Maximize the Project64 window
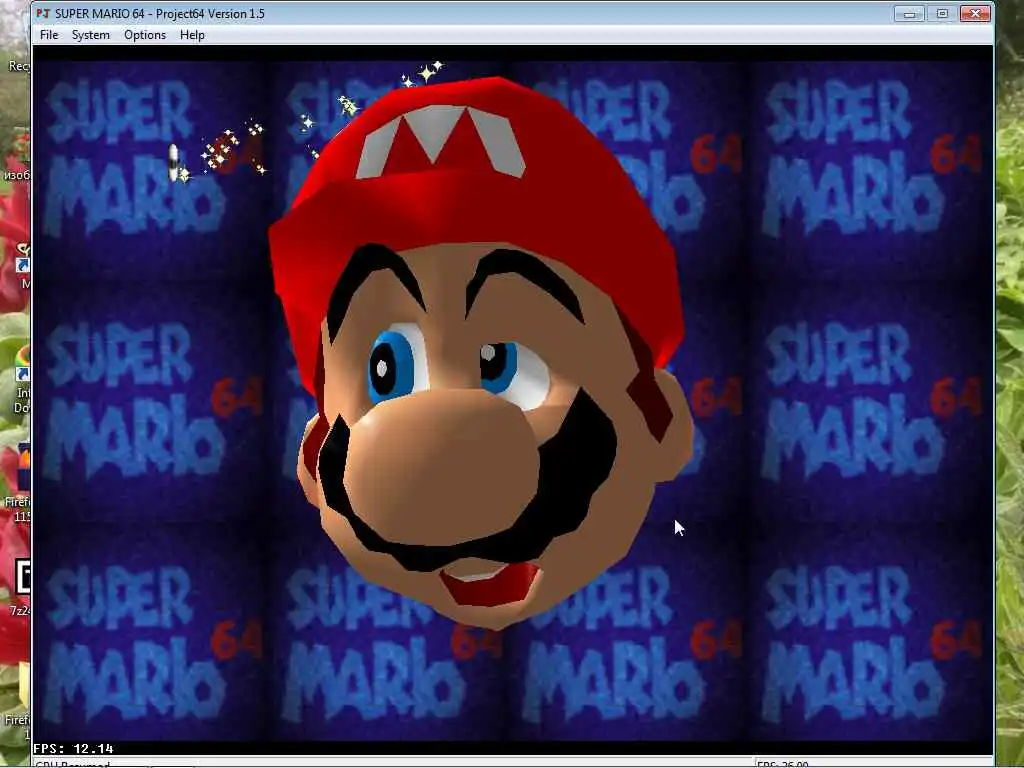 click(942, 14)
